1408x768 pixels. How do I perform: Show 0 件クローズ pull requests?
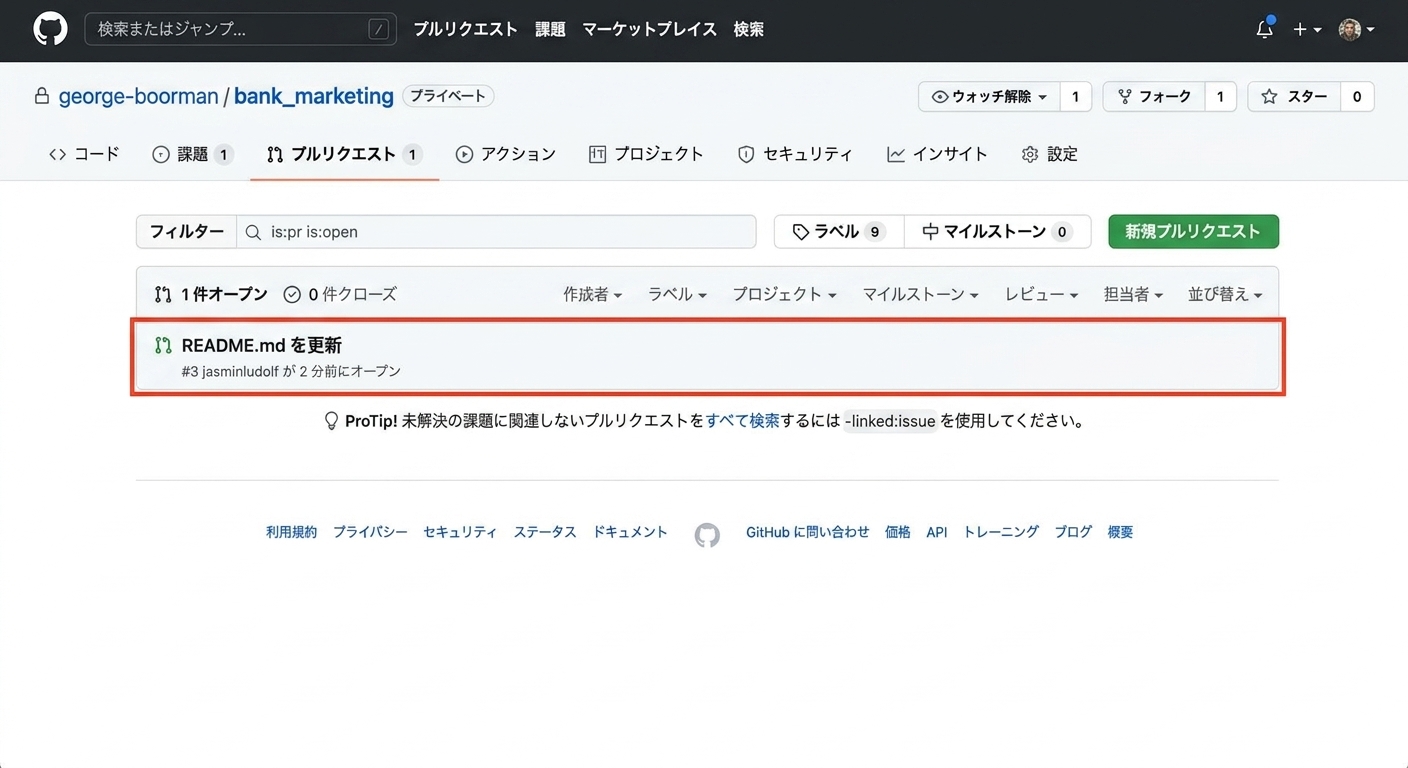(x=340, y=294)
